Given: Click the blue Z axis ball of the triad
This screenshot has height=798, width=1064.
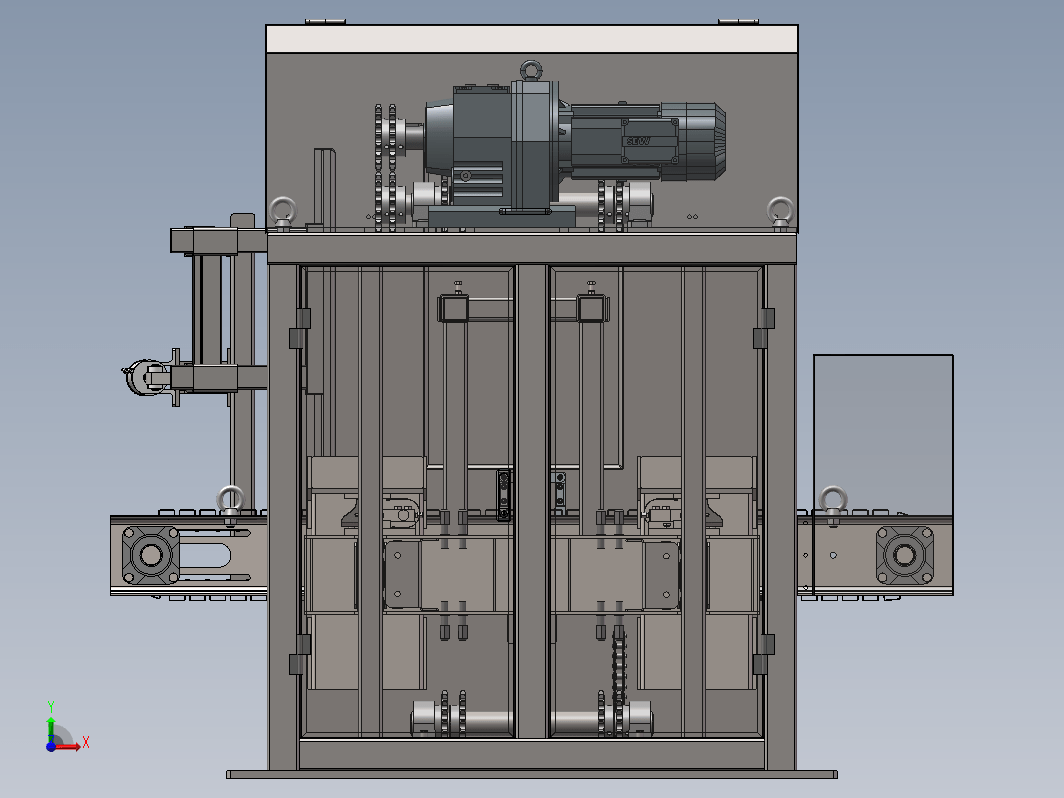Looking at the screenshot, I should pyautogui.click(x=51, y=746).
